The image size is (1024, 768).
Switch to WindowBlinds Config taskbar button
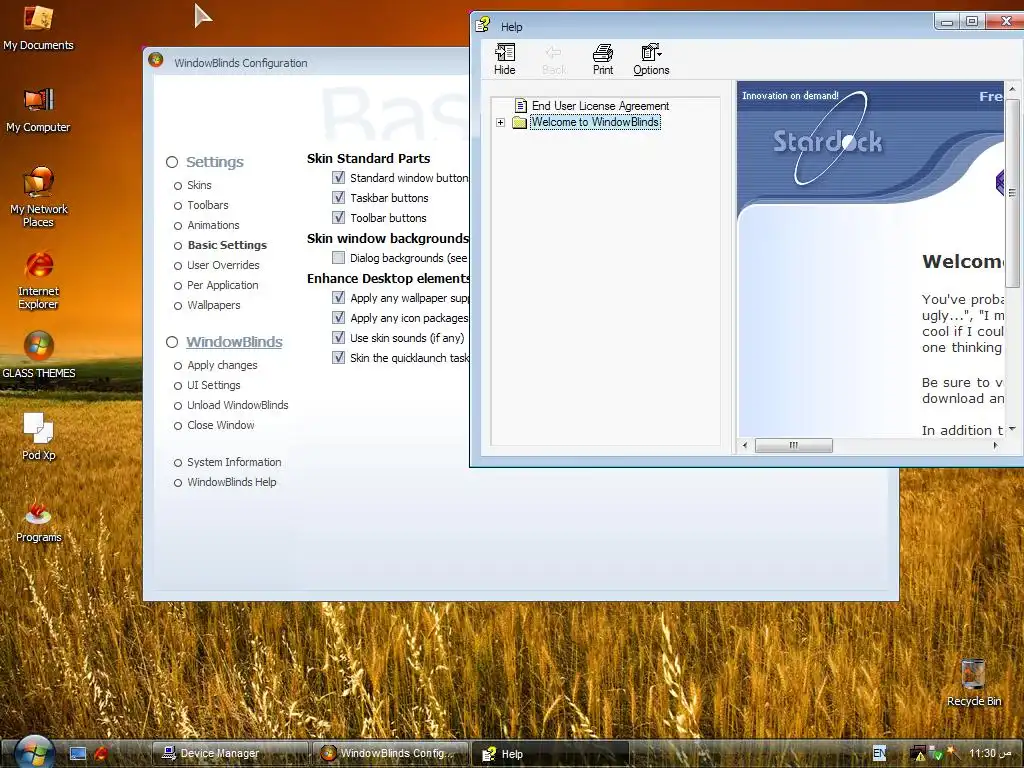click(391, 754)
